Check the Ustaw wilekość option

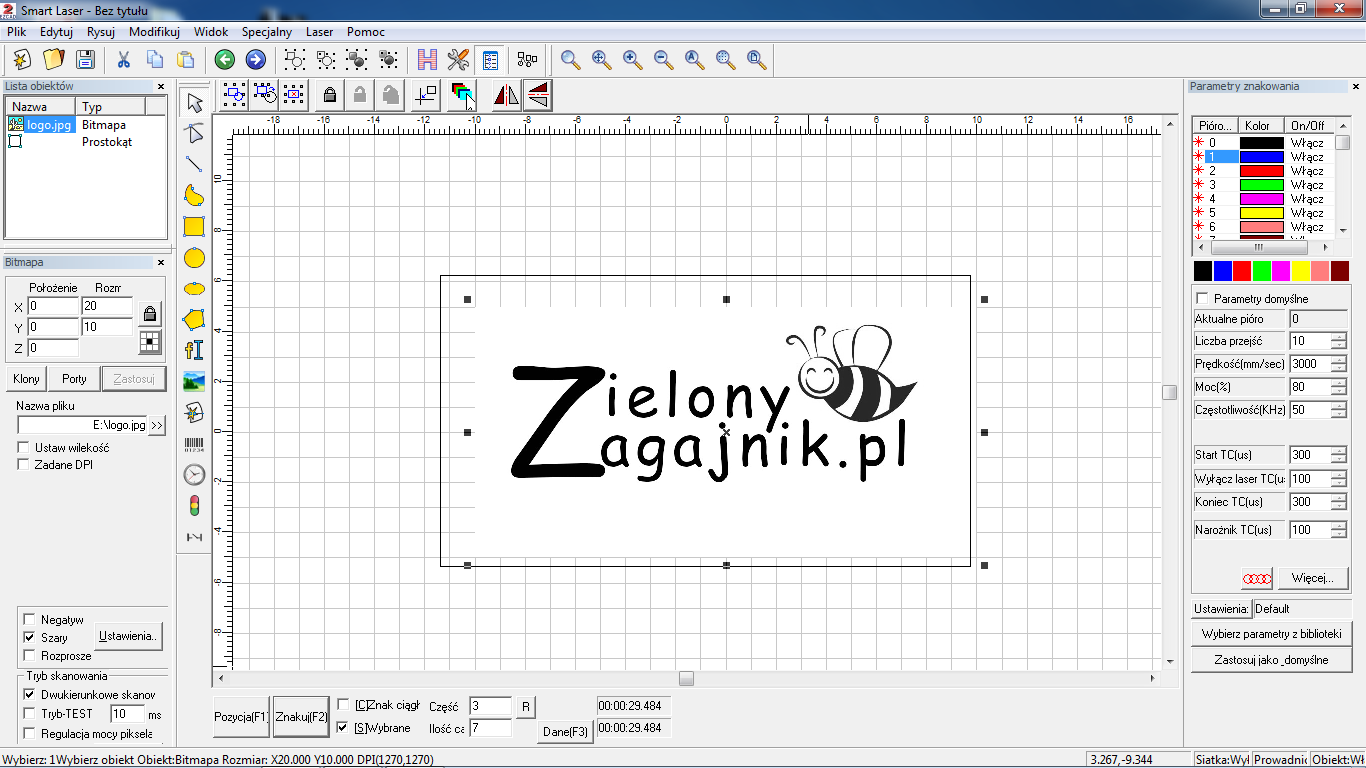coord(24,448)
